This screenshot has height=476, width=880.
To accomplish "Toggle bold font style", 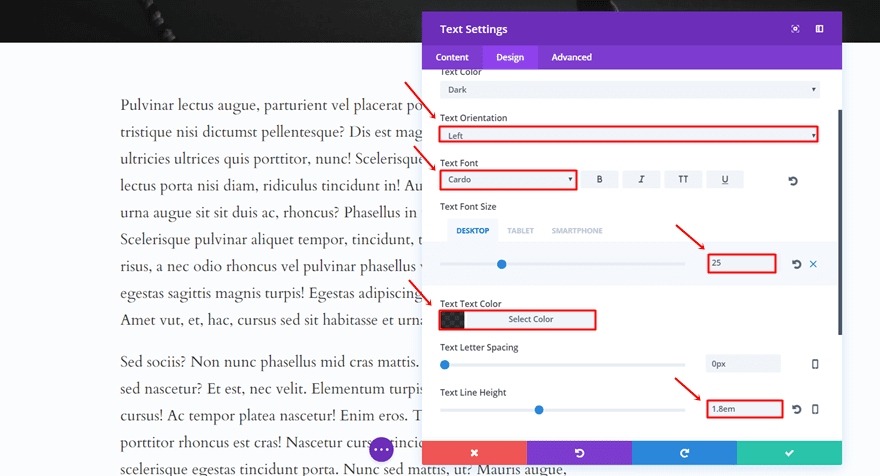I will click(600, 180).
